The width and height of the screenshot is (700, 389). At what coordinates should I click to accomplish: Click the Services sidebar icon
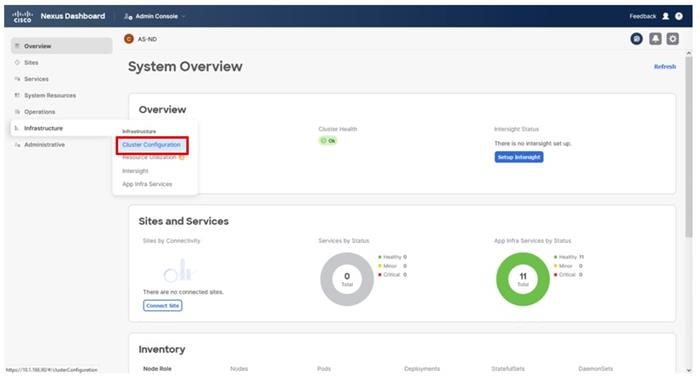[x=17, y=79]
